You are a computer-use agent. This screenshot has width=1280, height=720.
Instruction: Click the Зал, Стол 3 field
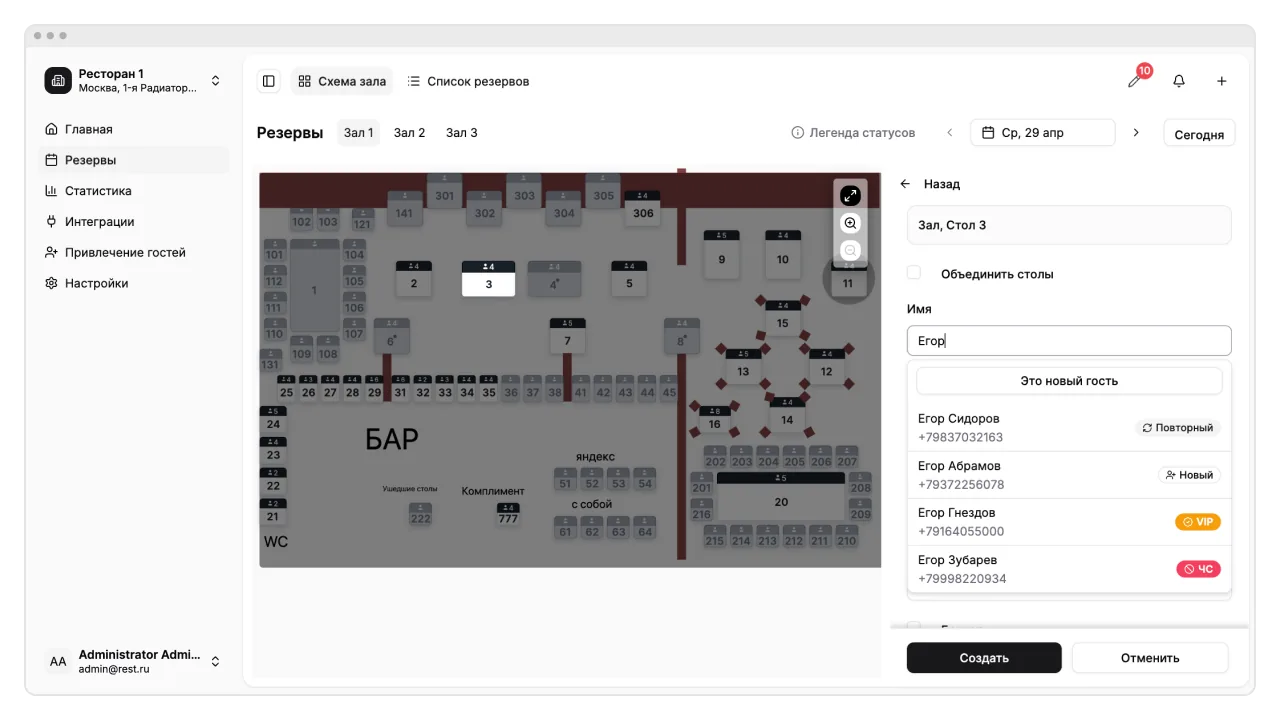click(x=1069, y=225)
